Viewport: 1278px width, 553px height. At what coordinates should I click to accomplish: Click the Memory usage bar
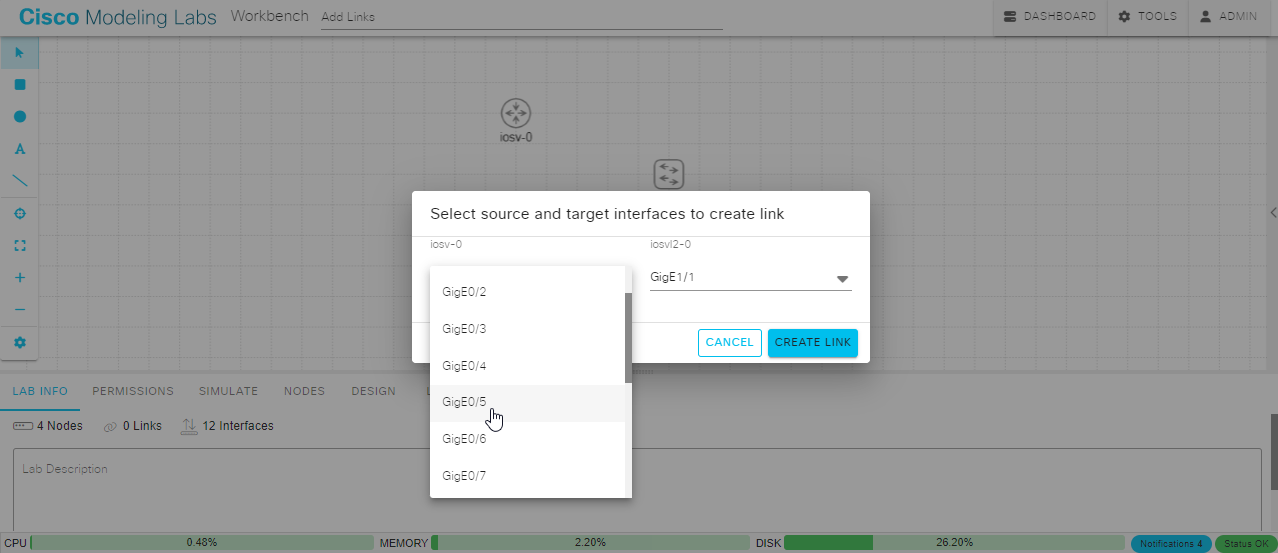coord(590,543)
